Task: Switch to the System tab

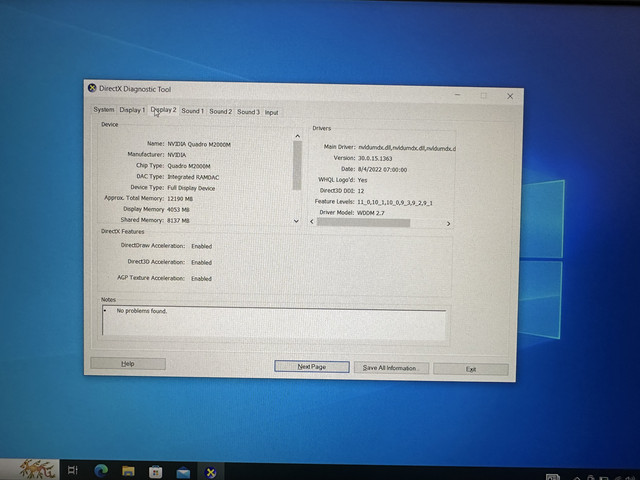Action: point(104,109)
